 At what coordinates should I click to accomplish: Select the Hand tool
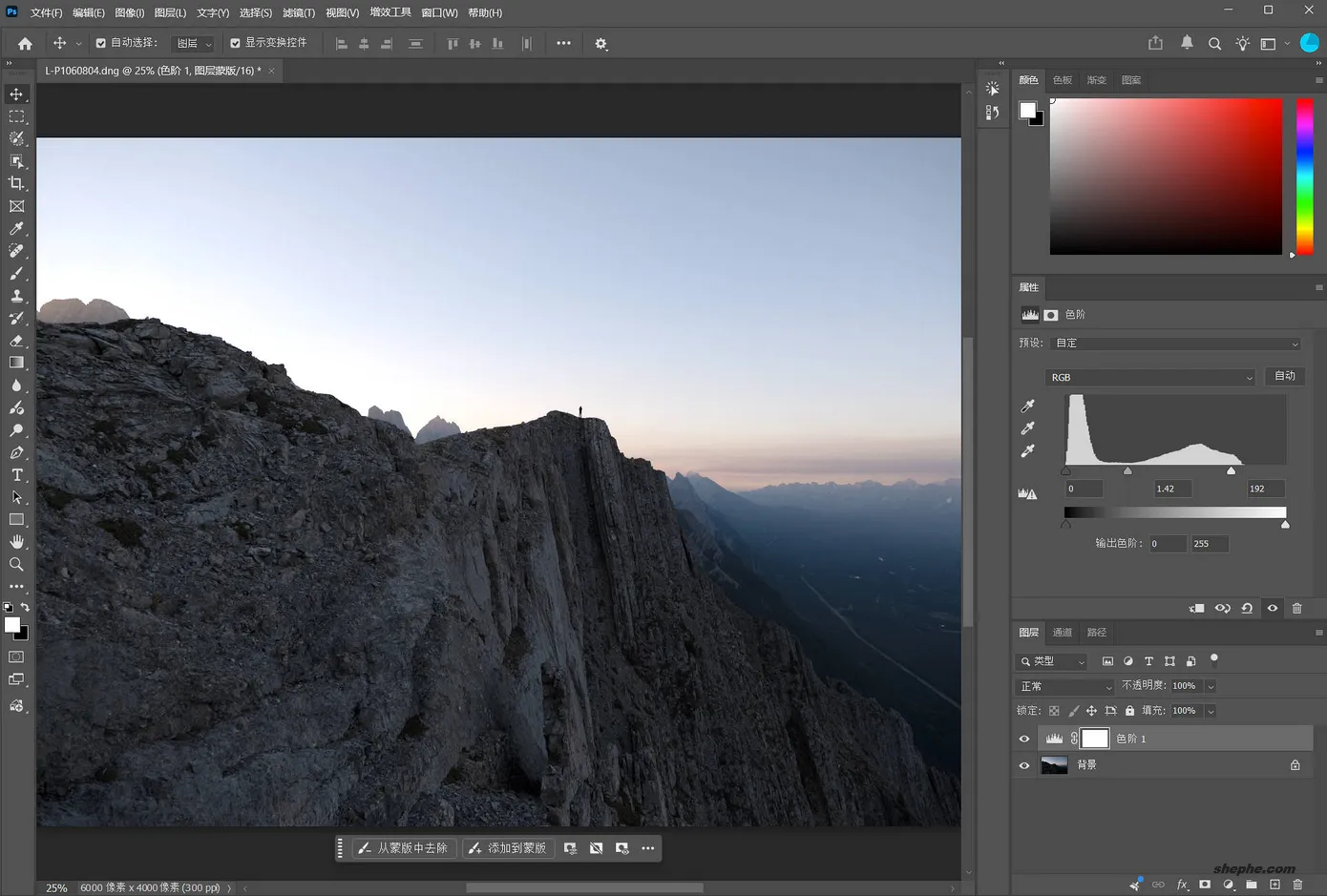(16, 542)
